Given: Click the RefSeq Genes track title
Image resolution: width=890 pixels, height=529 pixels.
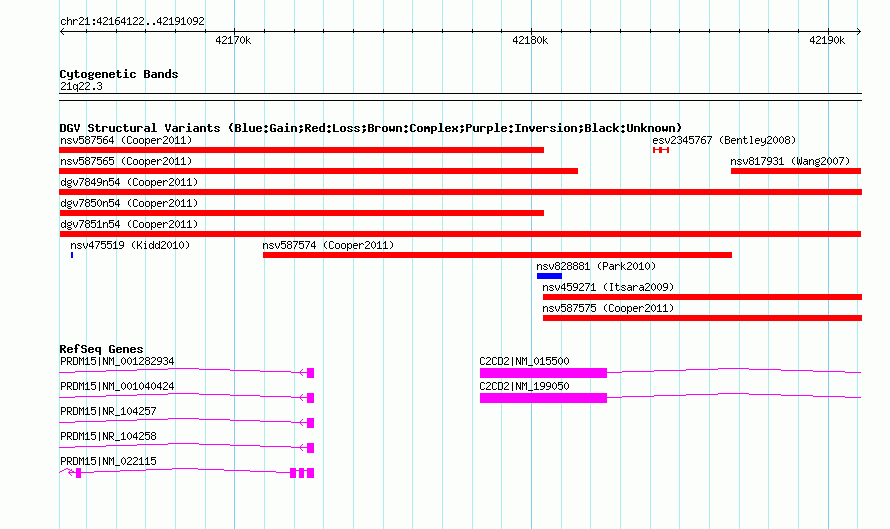Looking at the screenshot, I should click(x=101, y=349).
